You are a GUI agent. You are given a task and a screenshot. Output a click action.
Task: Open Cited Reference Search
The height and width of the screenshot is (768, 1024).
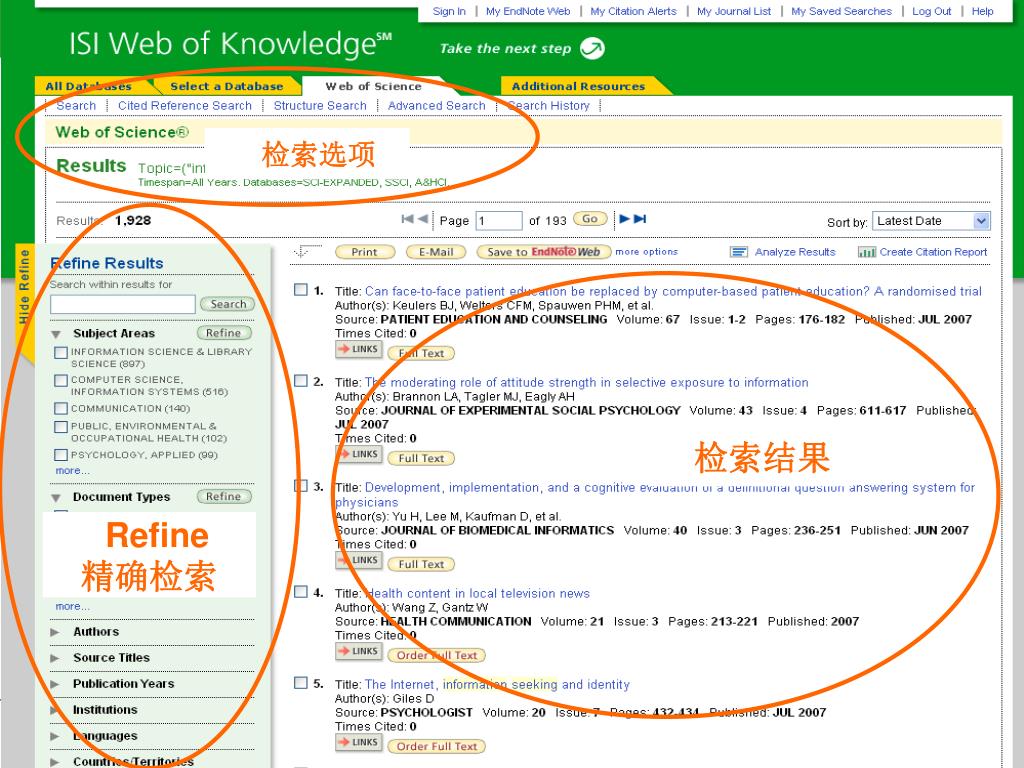[x=185, y=106]
